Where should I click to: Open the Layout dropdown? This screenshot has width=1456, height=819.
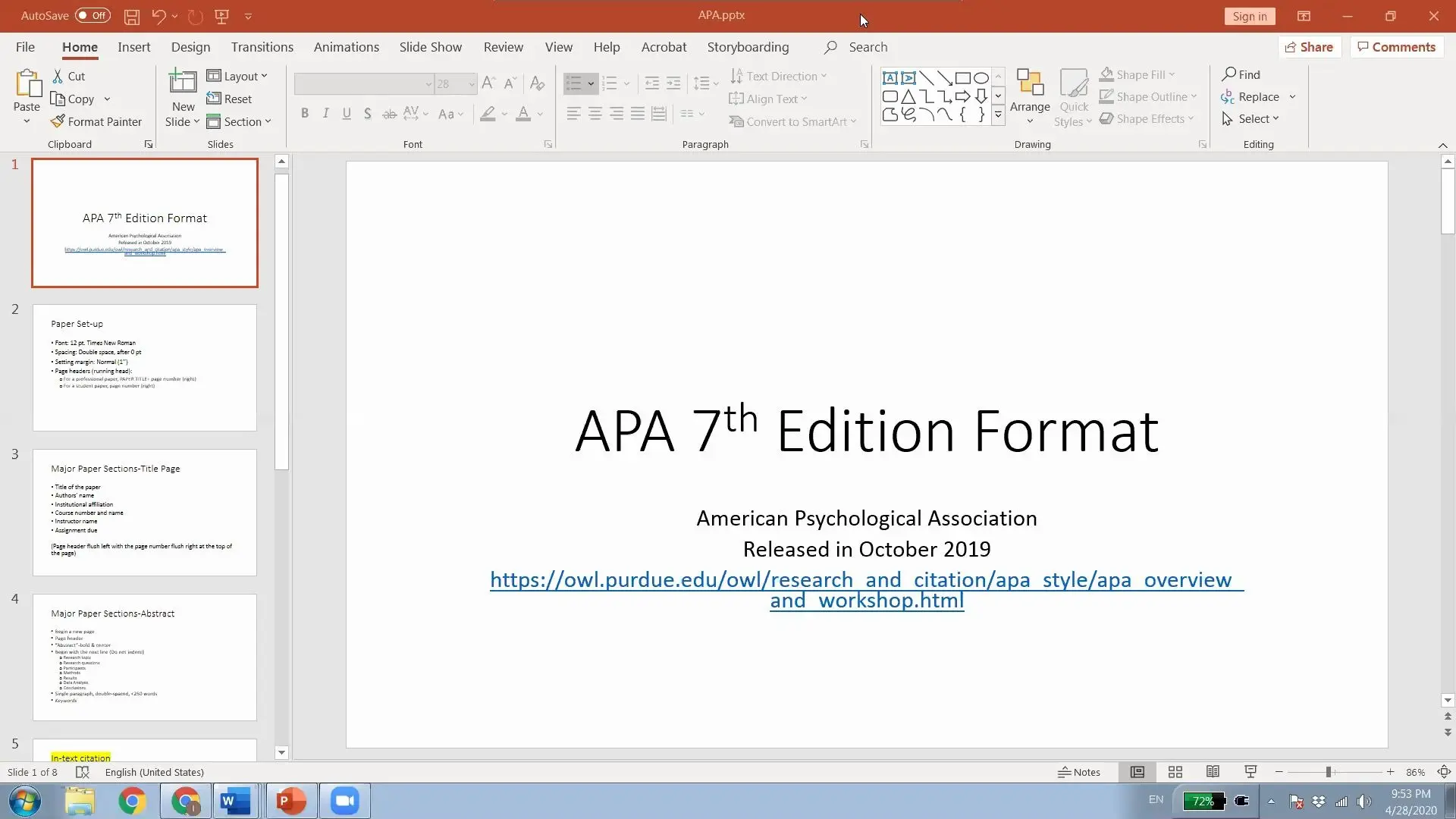[237, 76]
